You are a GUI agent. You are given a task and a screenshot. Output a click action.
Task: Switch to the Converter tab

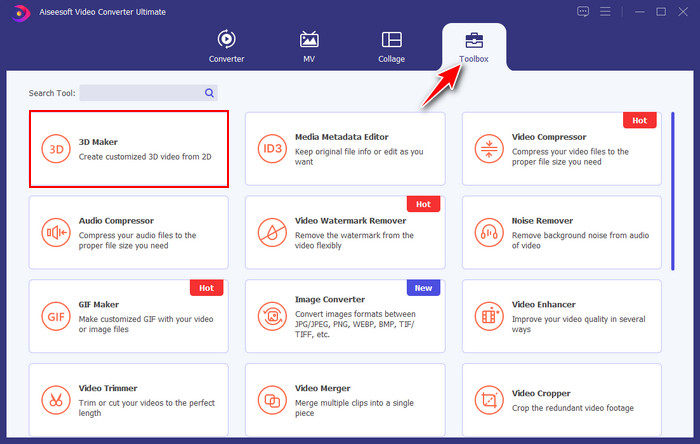pyautogui.click(x=226, y=46)
